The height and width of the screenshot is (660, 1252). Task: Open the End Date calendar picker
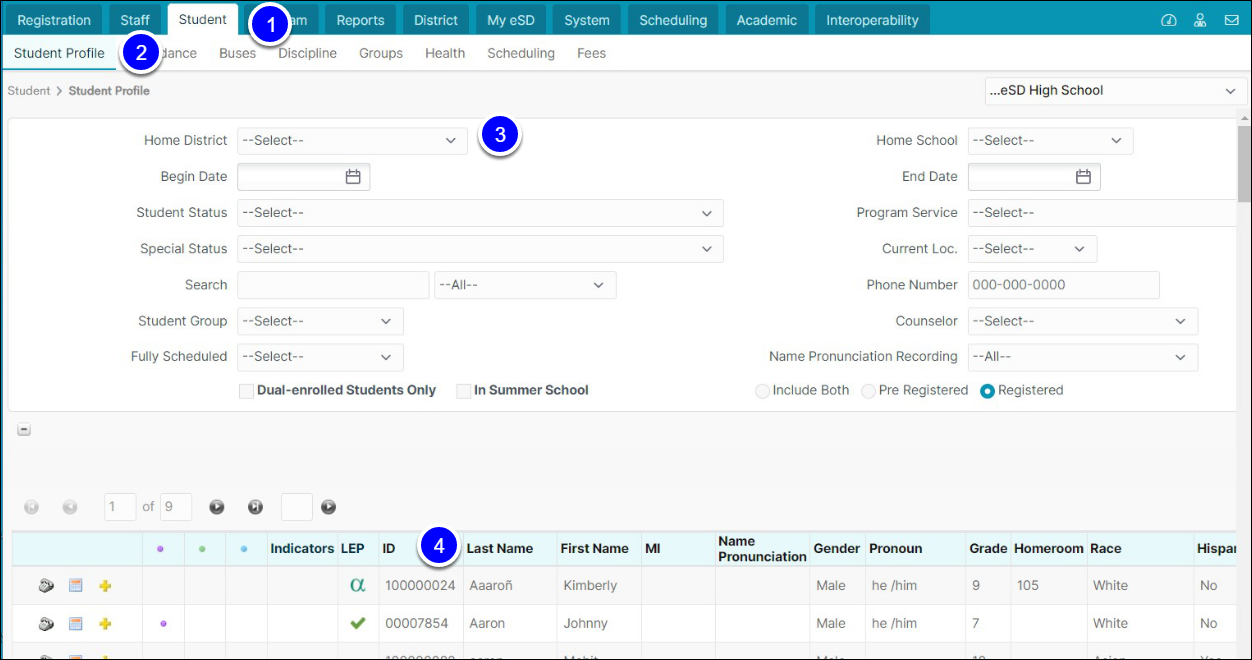[1083, 177]
